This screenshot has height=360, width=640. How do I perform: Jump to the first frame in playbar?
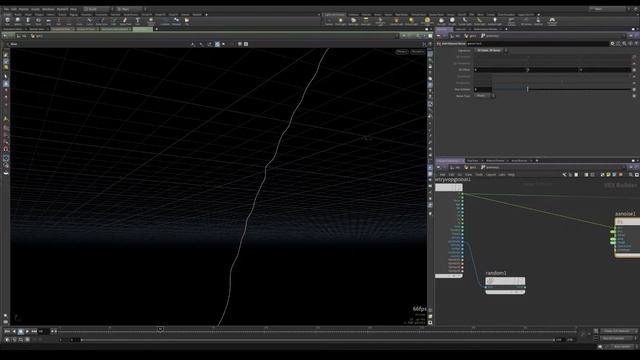click(x=7, y=331)
